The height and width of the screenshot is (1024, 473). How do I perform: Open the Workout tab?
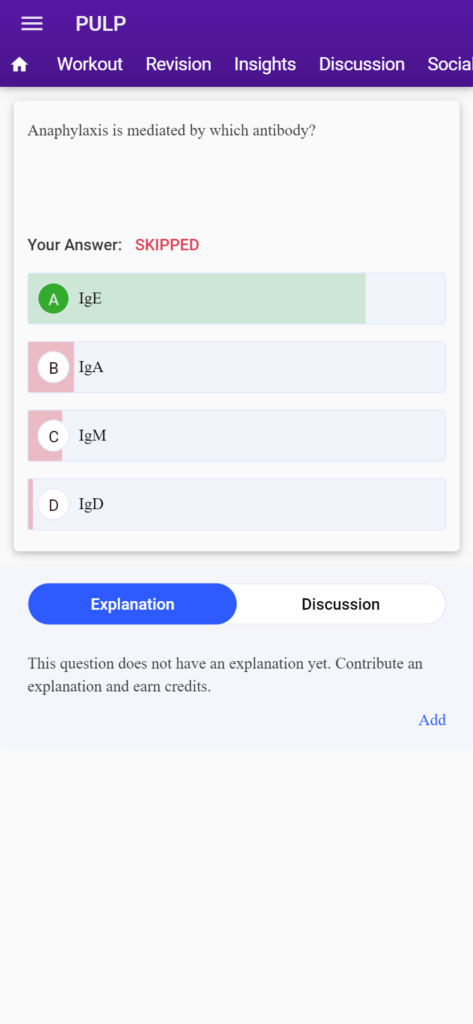pyautogui.click(x=90, y=64)
